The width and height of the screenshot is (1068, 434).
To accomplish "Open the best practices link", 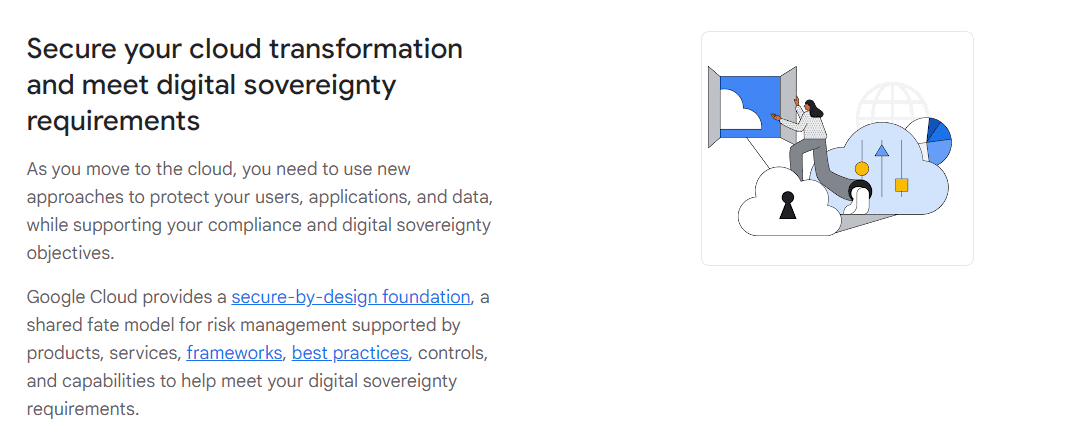I will pos(350,353).
